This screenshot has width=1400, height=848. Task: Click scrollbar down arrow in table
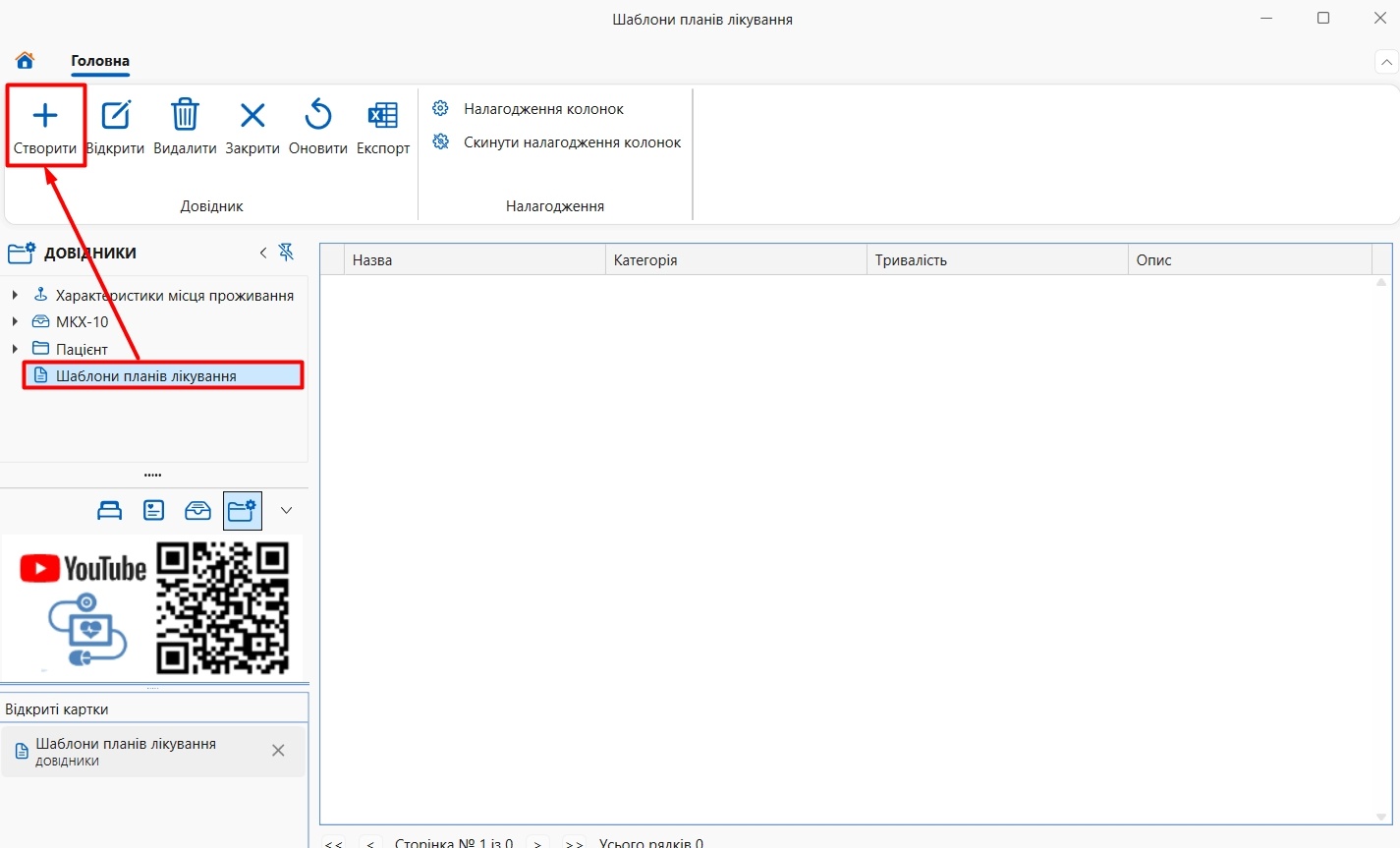(1381, 817)
